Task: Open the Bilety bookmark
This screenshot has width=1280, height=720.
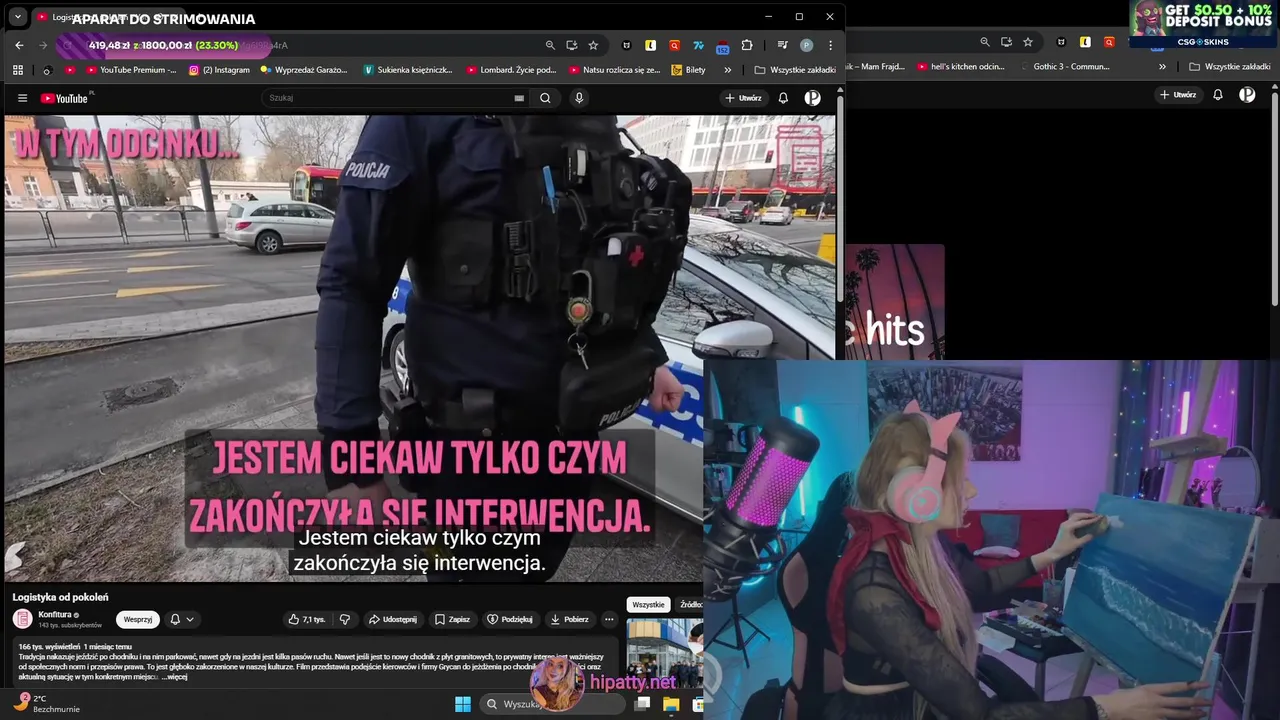Action: coord(689,70)
